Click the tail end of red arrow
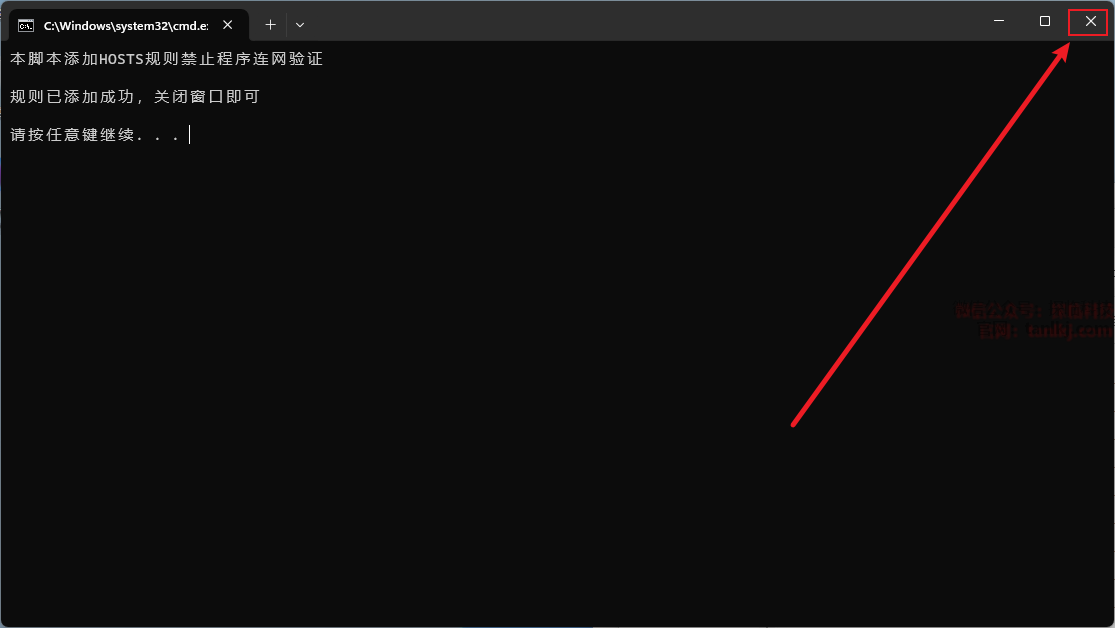1115x628 pixels. coord(794,425)
